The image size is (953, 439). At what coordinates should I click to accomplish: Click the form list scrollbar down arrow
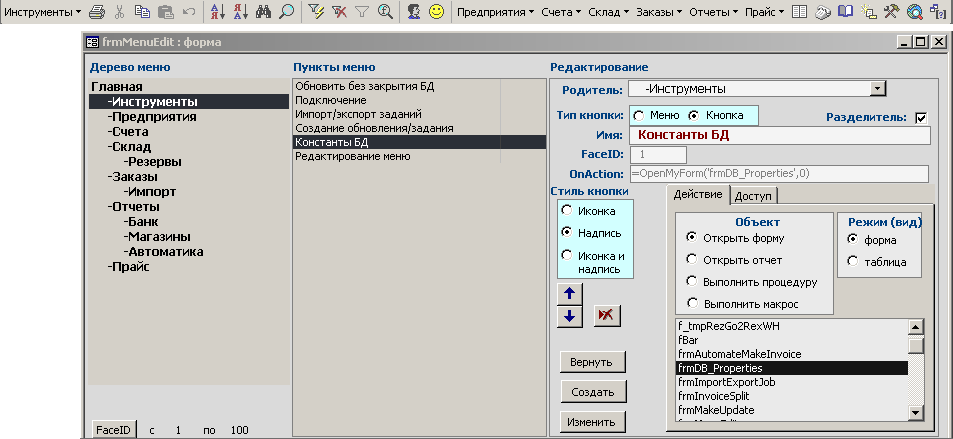916,412
